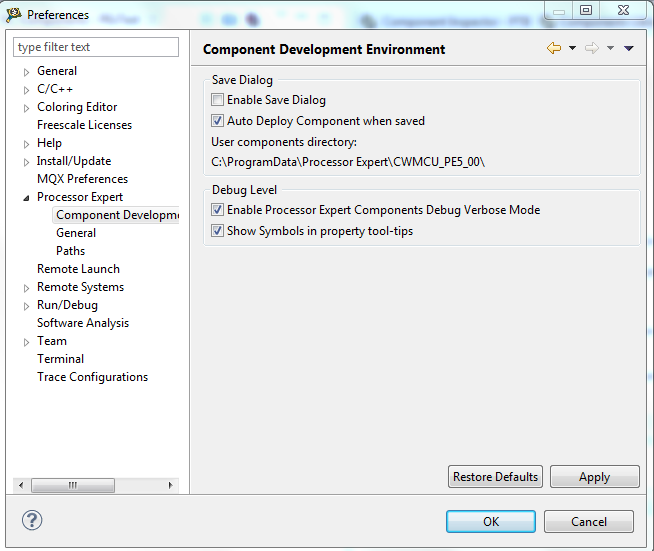Click the Cancel button
This screenshot has height=551, width=654.
coord(589,521)
